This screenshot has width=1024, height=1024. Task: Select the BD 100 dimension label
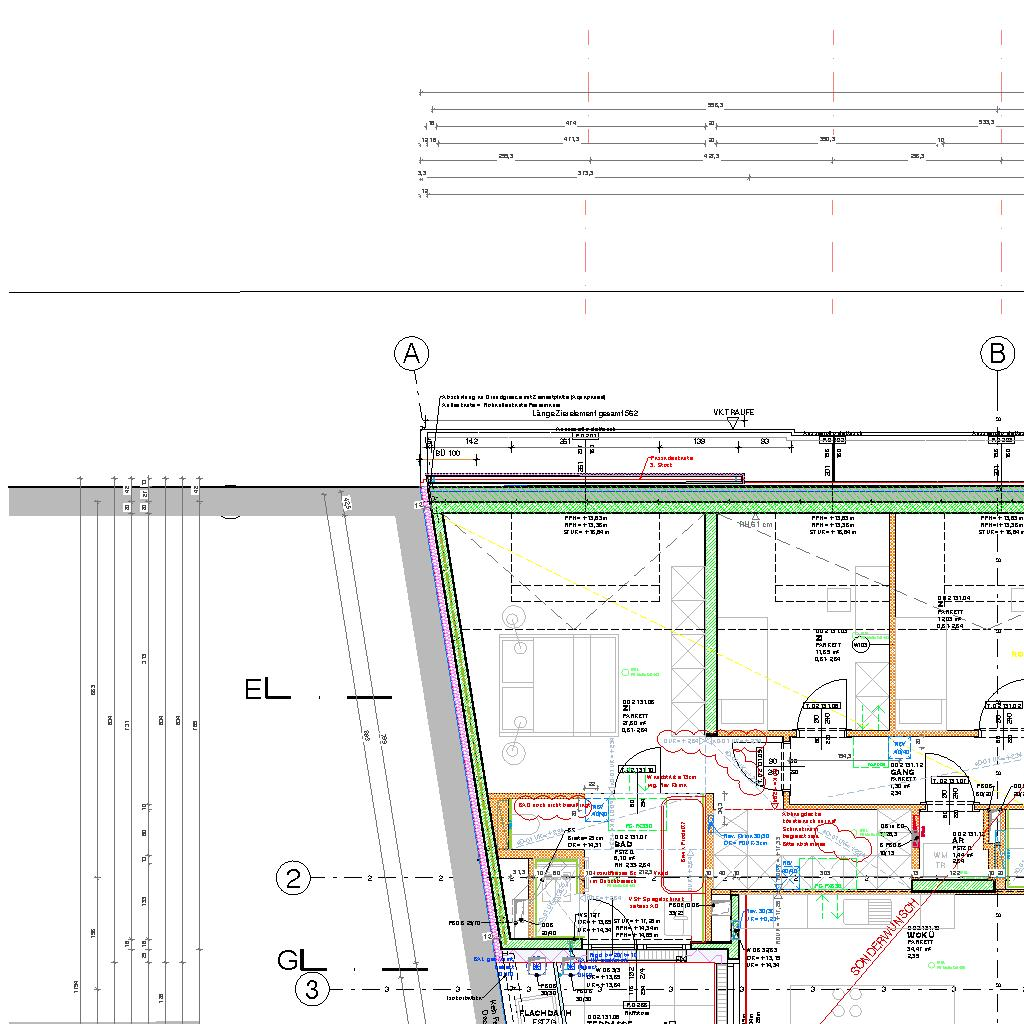[x=447, y=453]
